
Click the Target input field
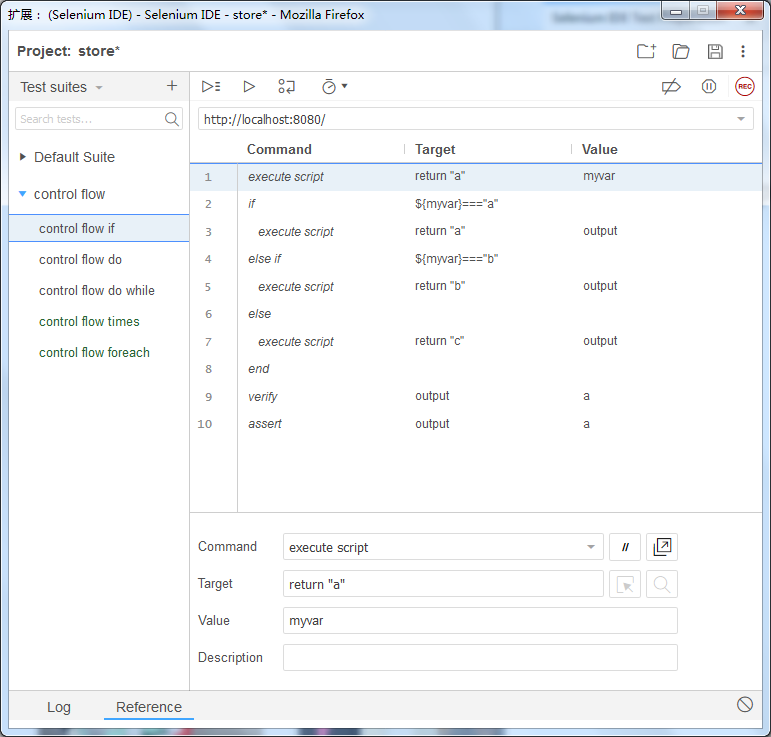point(443,584)
